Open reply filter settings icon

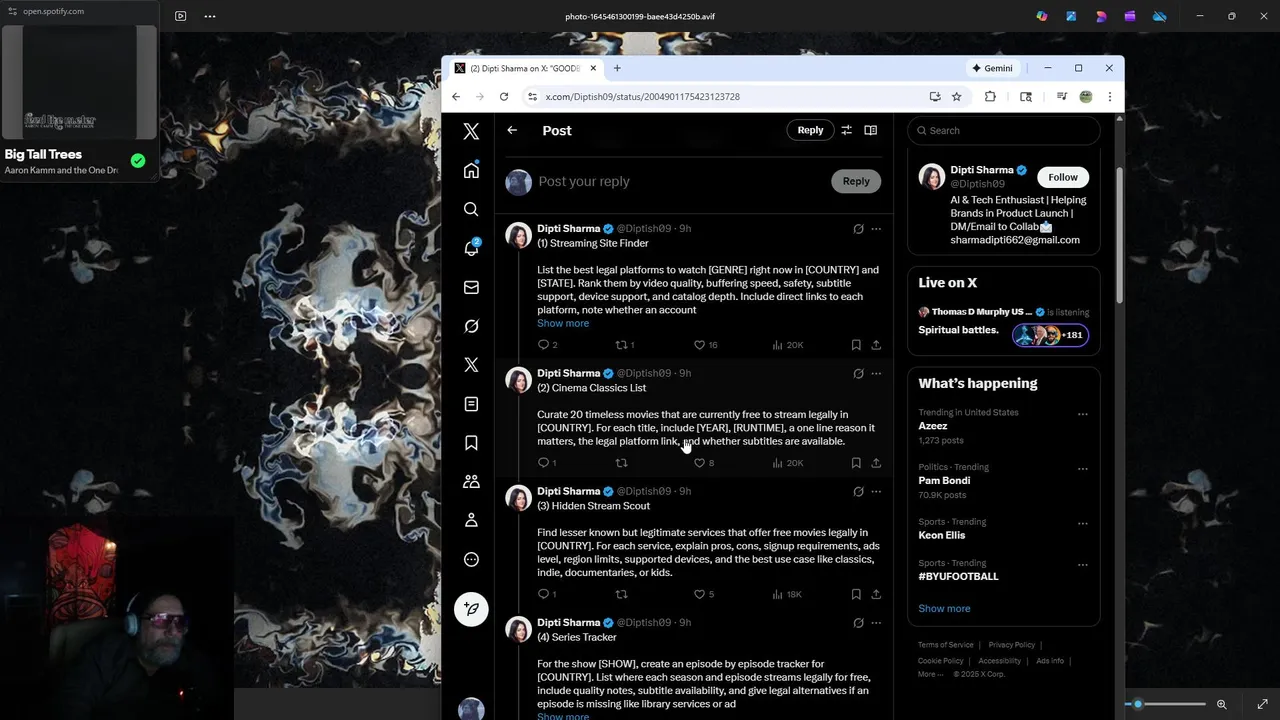[x=846, y=130]
